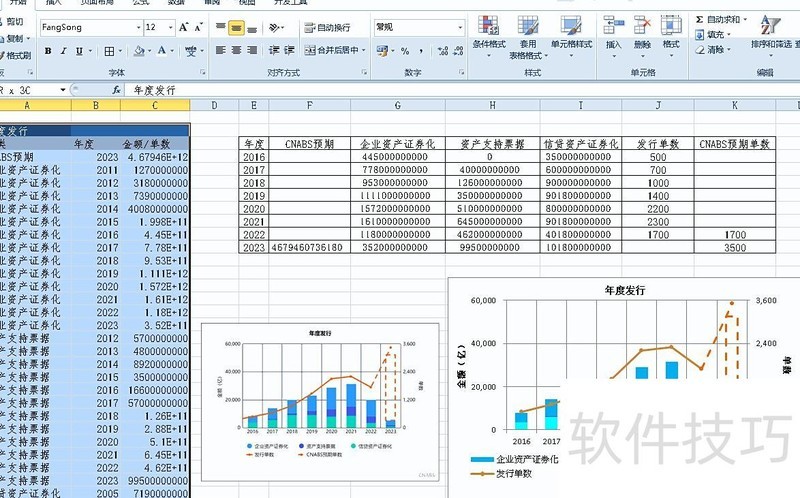800x498 pixels.
Task: Select cell with value 3500 under CNABS预期单数
Action: point(735,247)
